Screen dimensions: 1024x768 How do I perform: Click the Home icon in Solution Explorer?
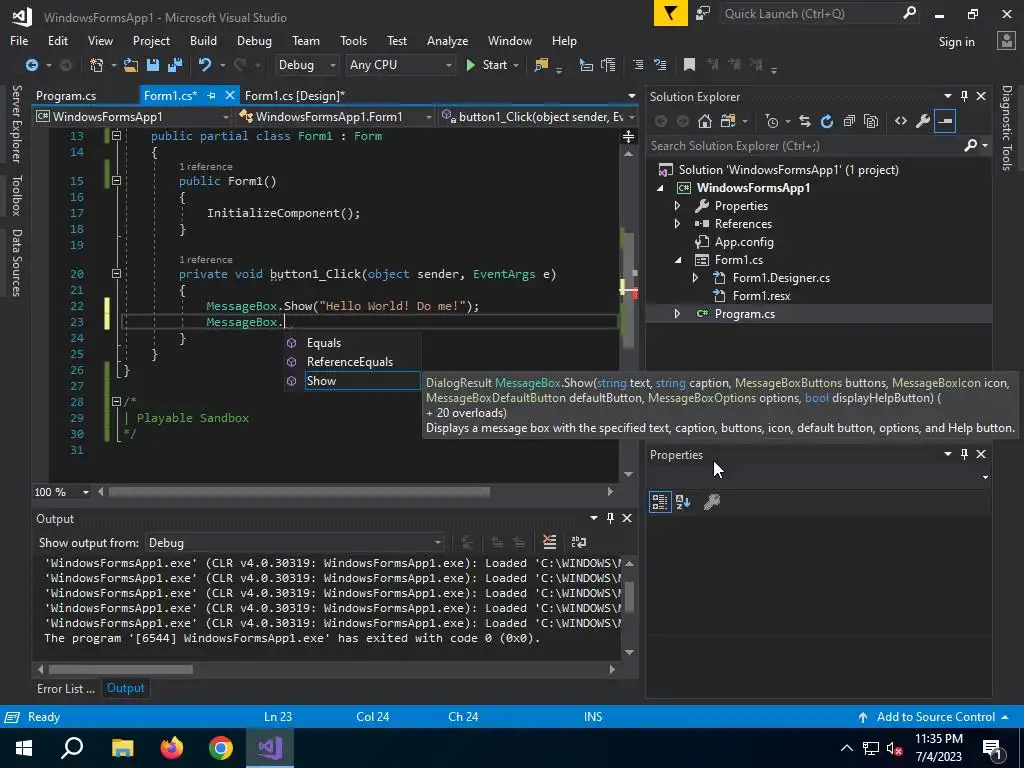pyautogui.click(x=705, y=121)
